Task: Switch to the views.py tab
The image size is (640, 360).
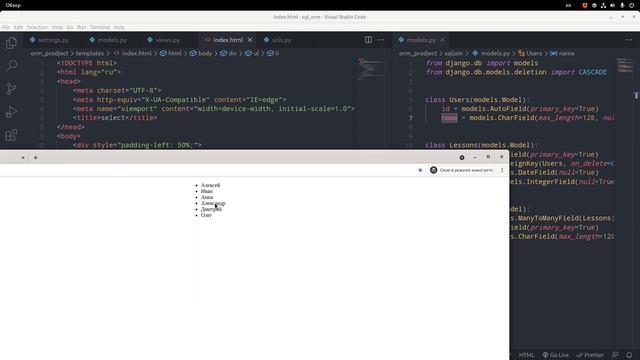Action: [164, 40]
